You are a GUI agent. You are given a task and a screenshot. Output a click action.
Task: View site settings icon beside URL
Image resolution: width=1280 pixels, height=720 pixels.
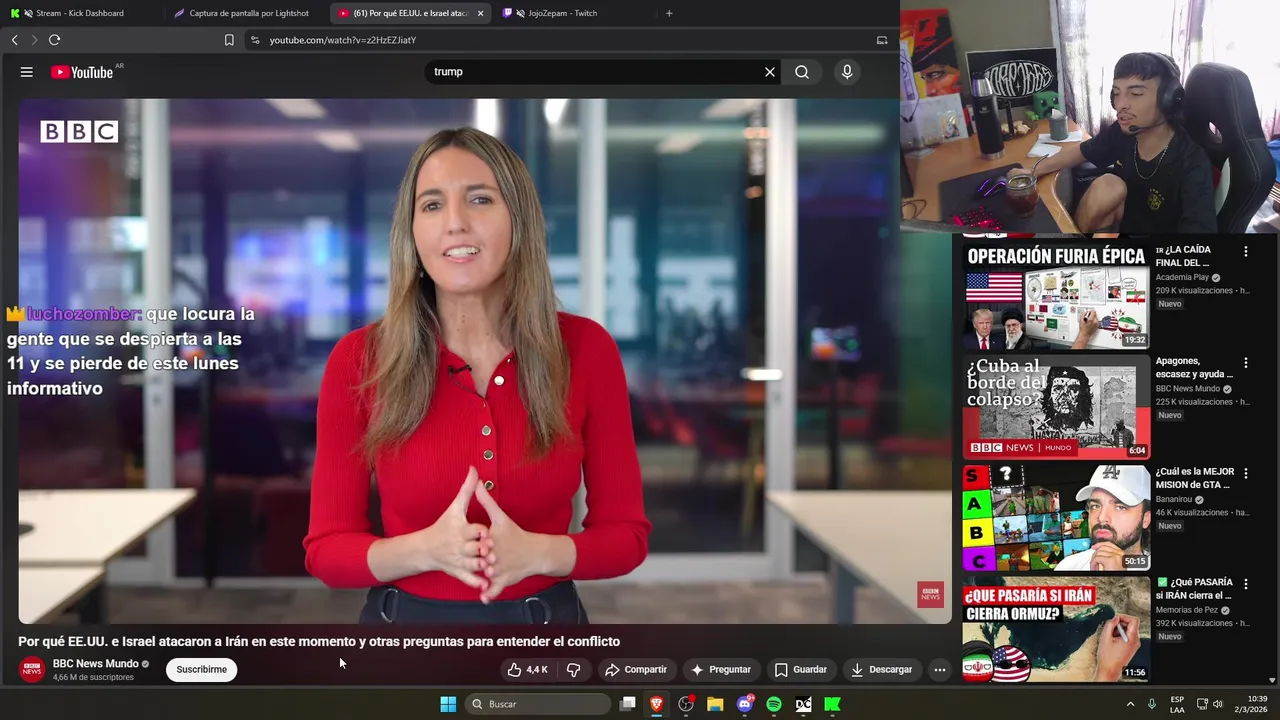coord(254,40)
